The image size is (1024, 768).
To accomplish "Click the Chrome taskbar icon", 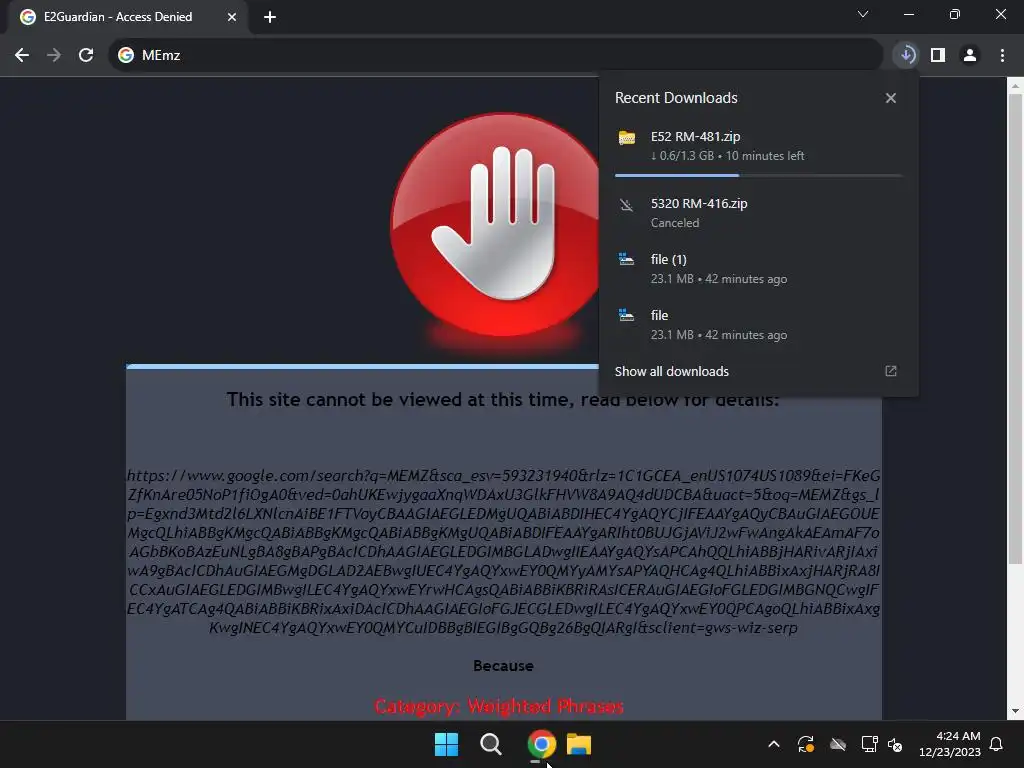I will coord(541,744).
